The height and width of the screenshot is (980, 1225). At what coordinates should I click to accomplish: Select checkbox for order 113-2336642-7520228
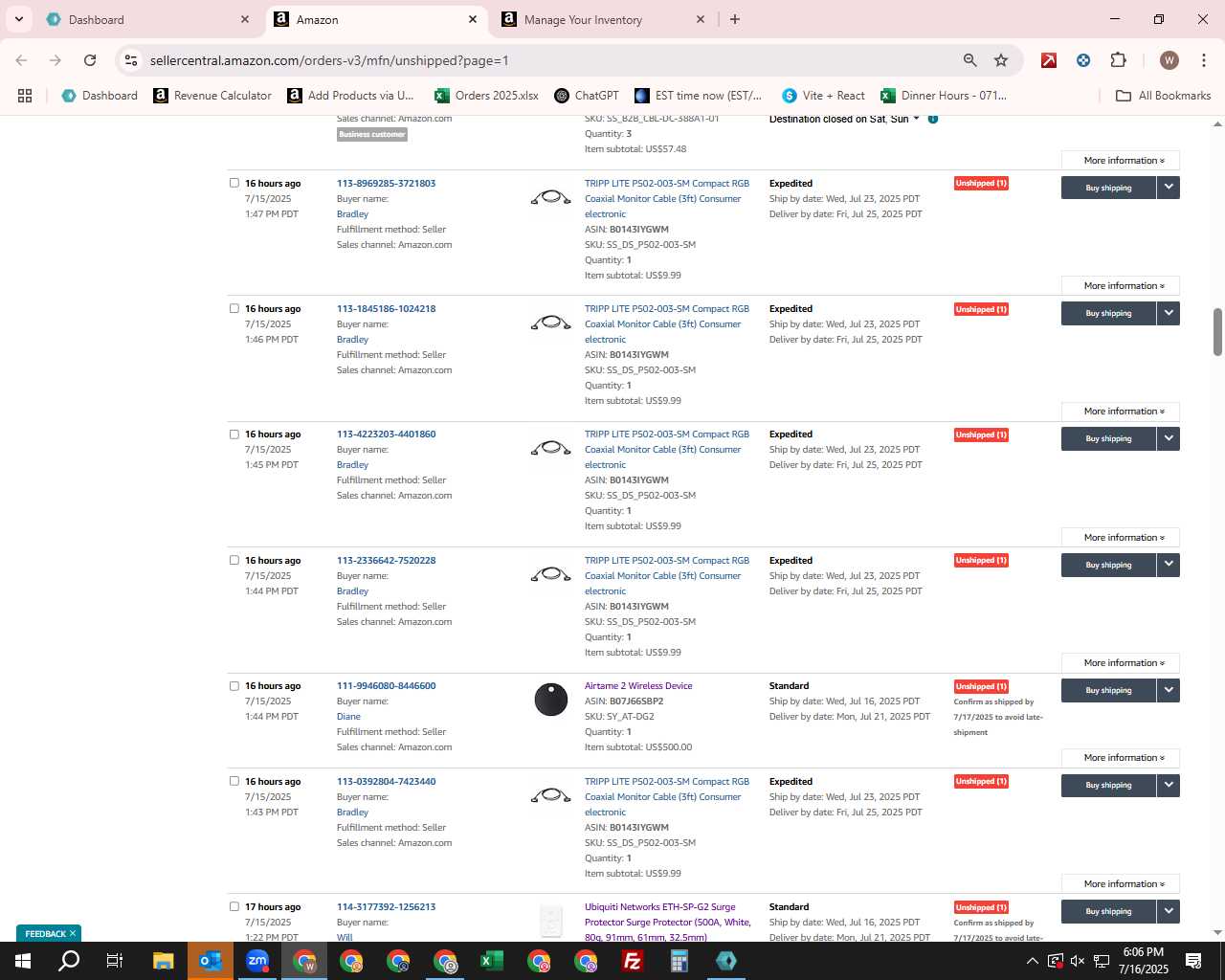[234, 560]
